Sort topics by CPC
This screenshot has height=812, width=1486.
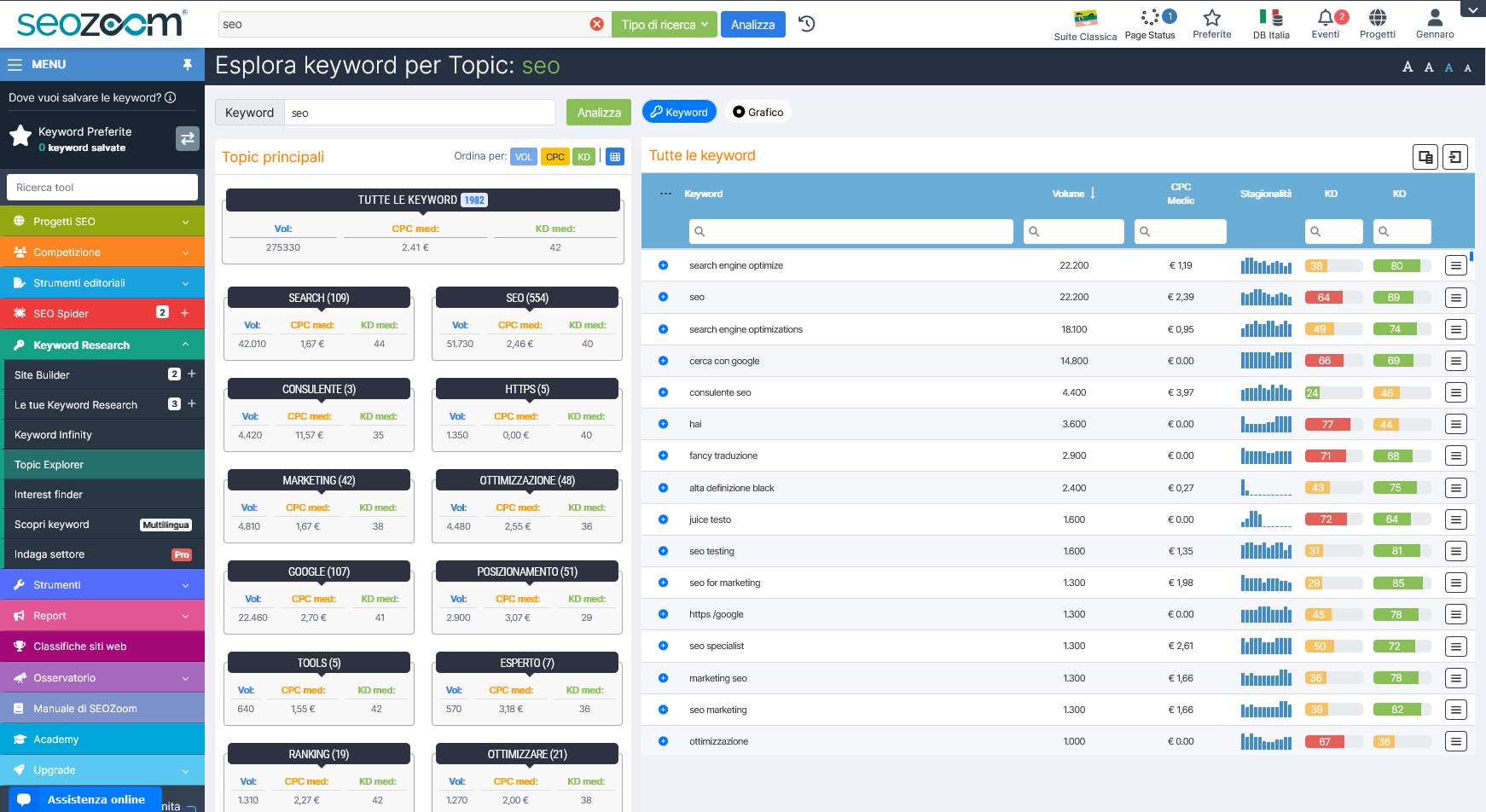(554, 156)
